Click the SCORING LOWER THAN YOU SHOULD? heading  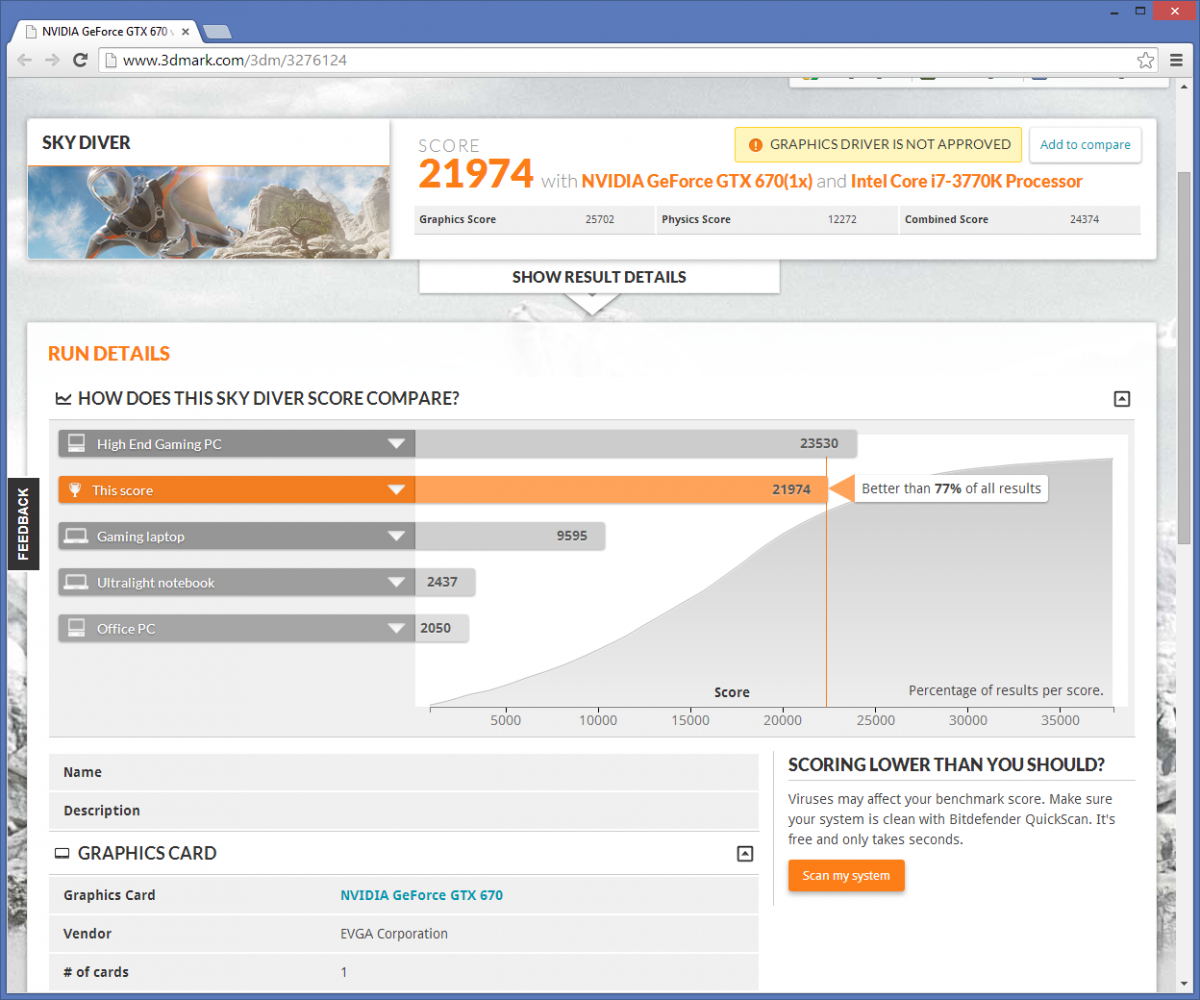pyautogui.click(x=946, y=765)
